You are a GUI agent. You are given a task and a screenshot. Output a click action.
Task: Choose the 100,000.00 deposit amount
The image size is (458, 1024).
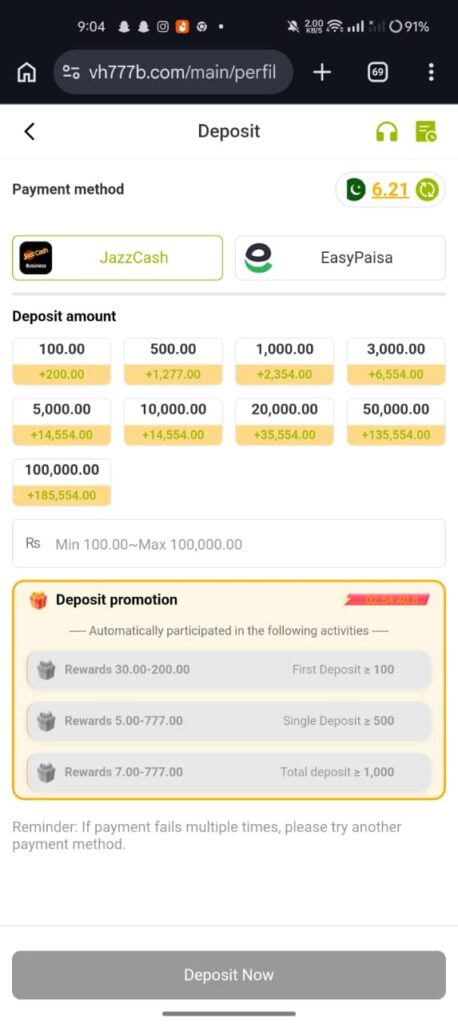point(61,482)
